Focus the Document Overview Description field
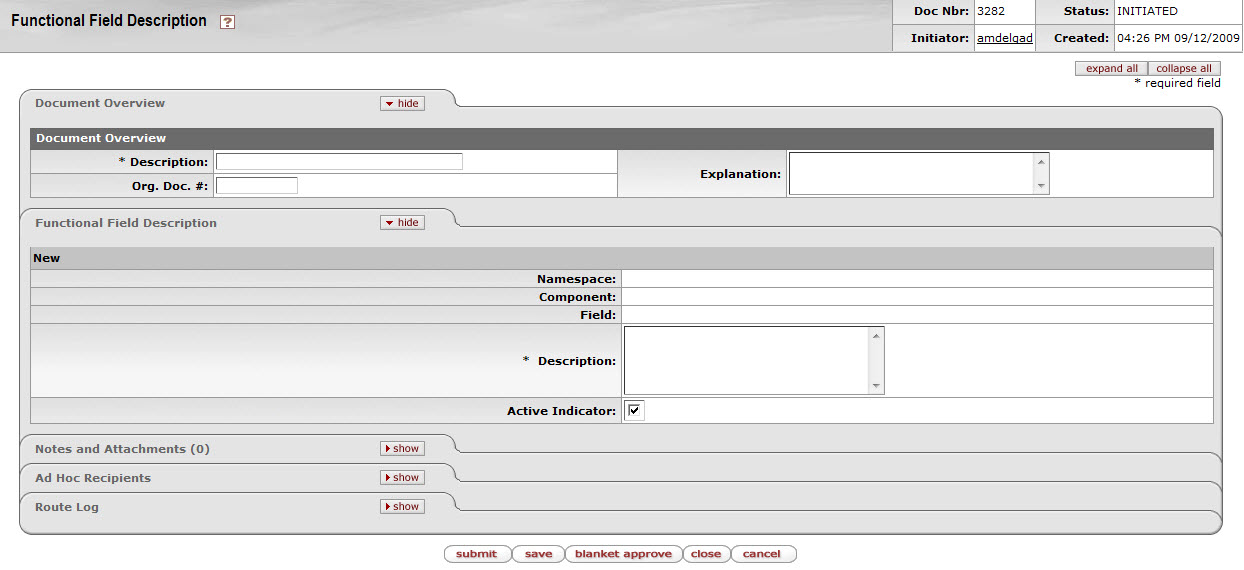Image resolution: width=1244 pixels, height=570 pixels. click(339, 162)
